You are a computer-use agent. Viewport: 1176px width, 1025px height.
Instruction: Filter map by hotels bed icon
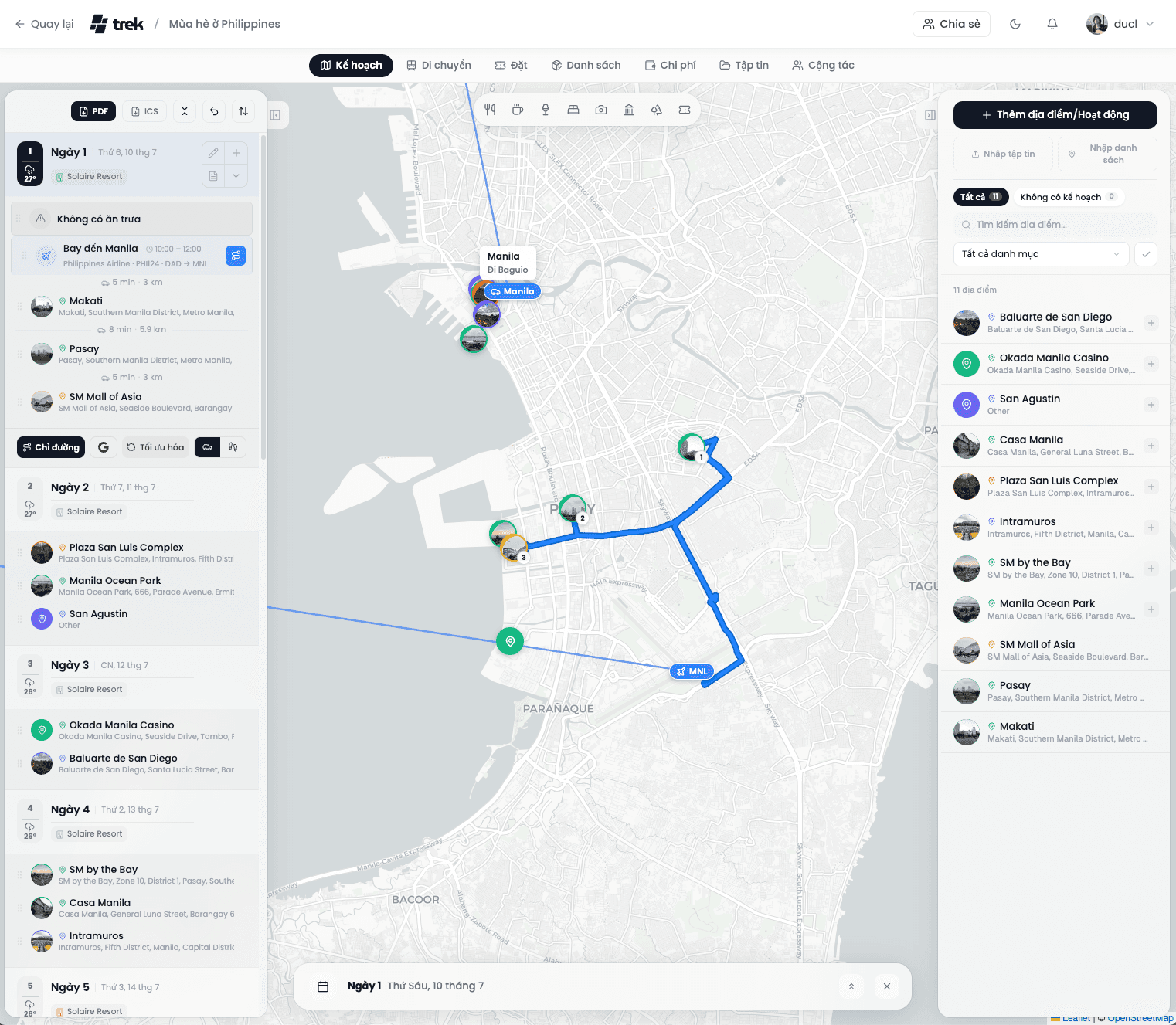573,110
